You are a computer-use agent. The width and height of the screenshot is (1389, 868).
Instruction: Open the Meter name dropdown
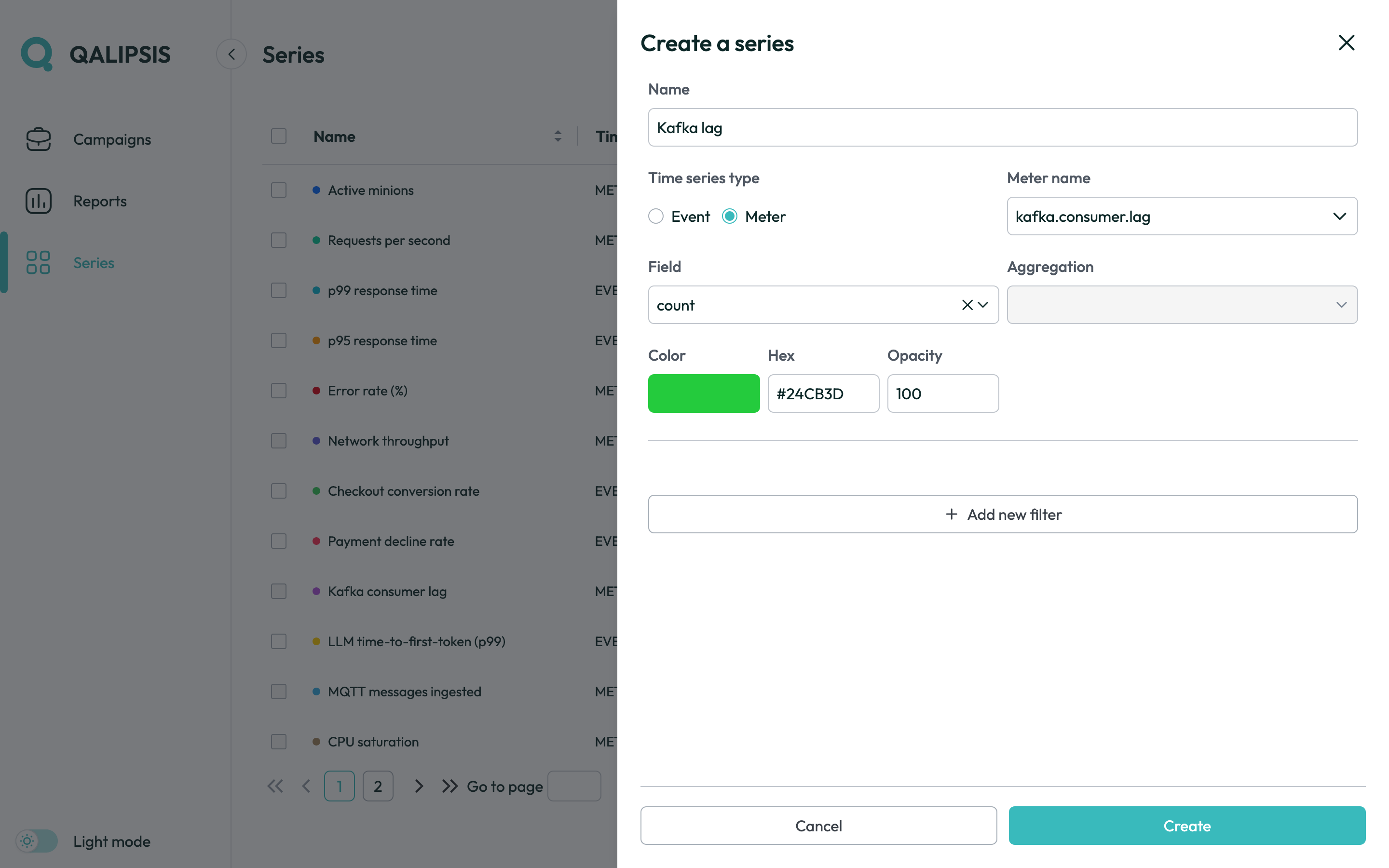tap(1182, 216)
